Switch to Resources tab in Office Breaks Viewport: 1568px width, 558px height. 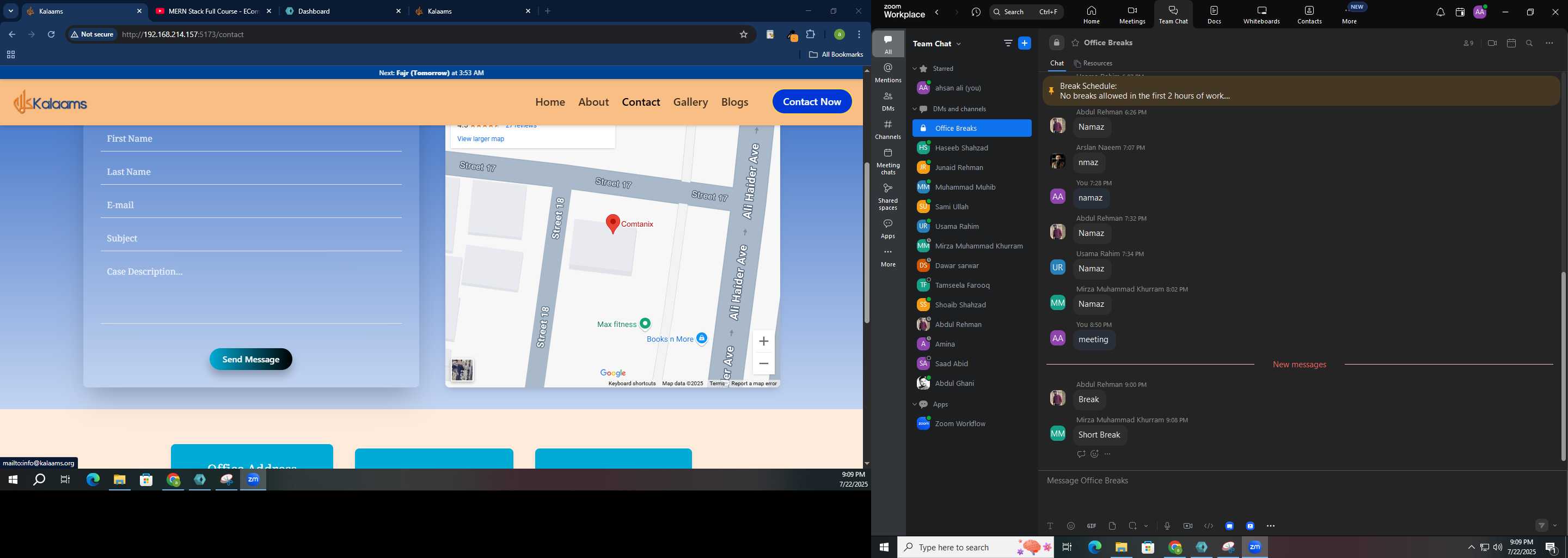[x=1093, y=63]
